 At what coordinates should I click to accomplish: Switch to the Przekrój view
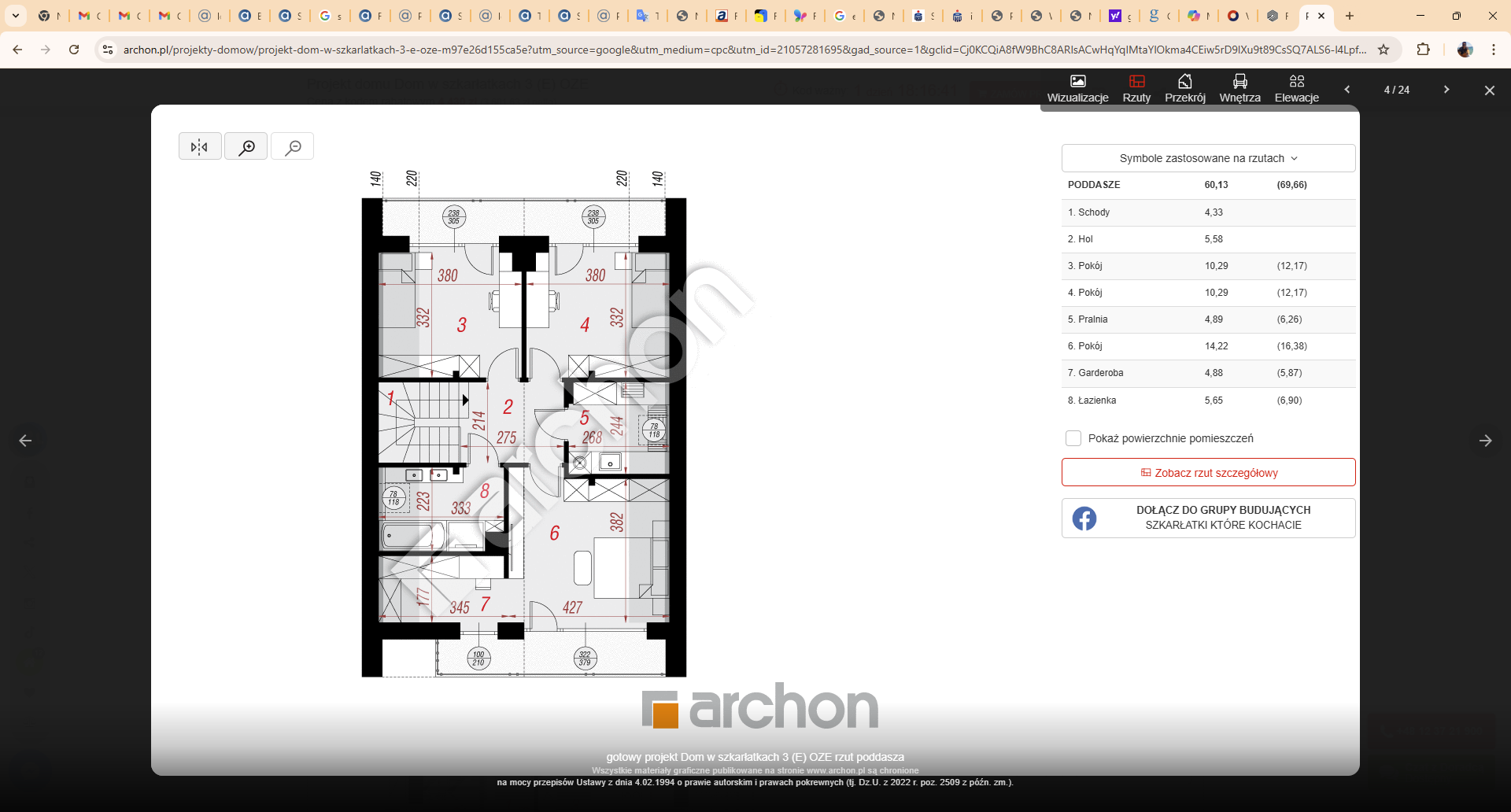(1184, 88)
